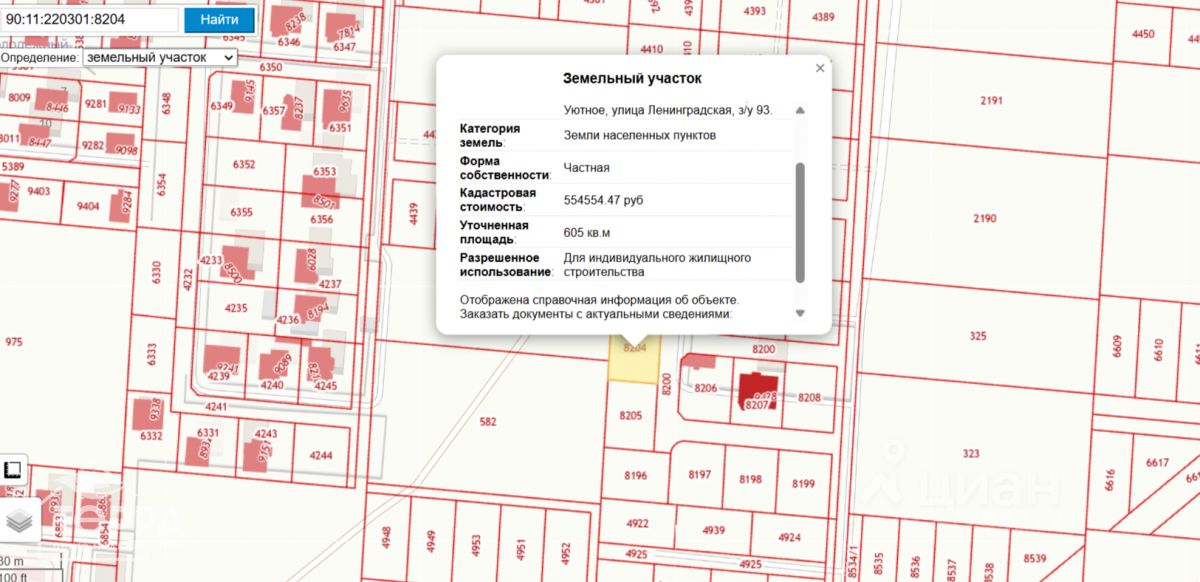Viewport: 1200px width, 582px height.
Task: Click the Земли населенных пунктов value
Action: click(640, 135)
